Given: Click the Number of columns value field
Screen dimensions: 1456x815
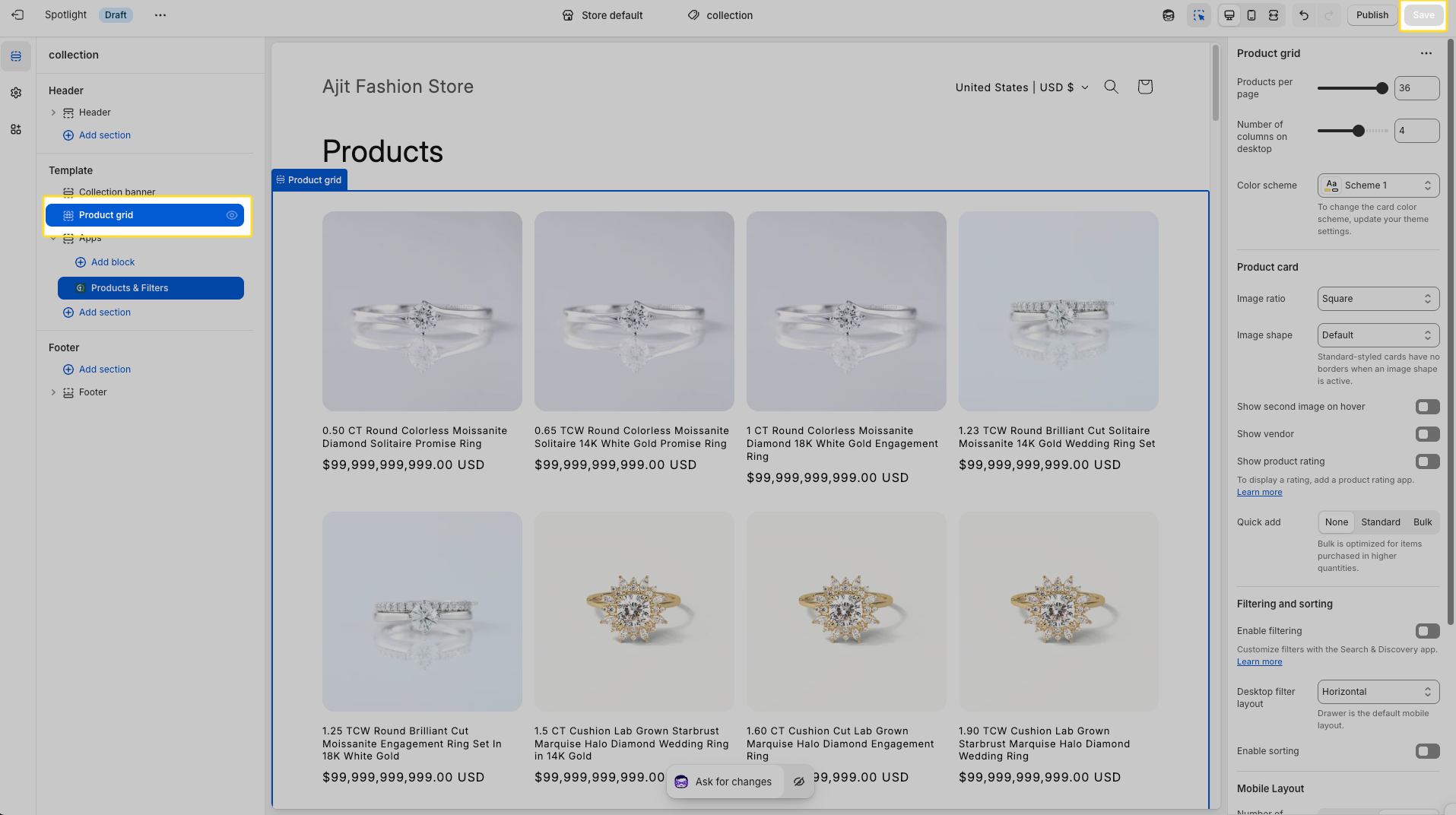Looking at the screenshot, I should pyautogui.click(x=1416, y=130).
